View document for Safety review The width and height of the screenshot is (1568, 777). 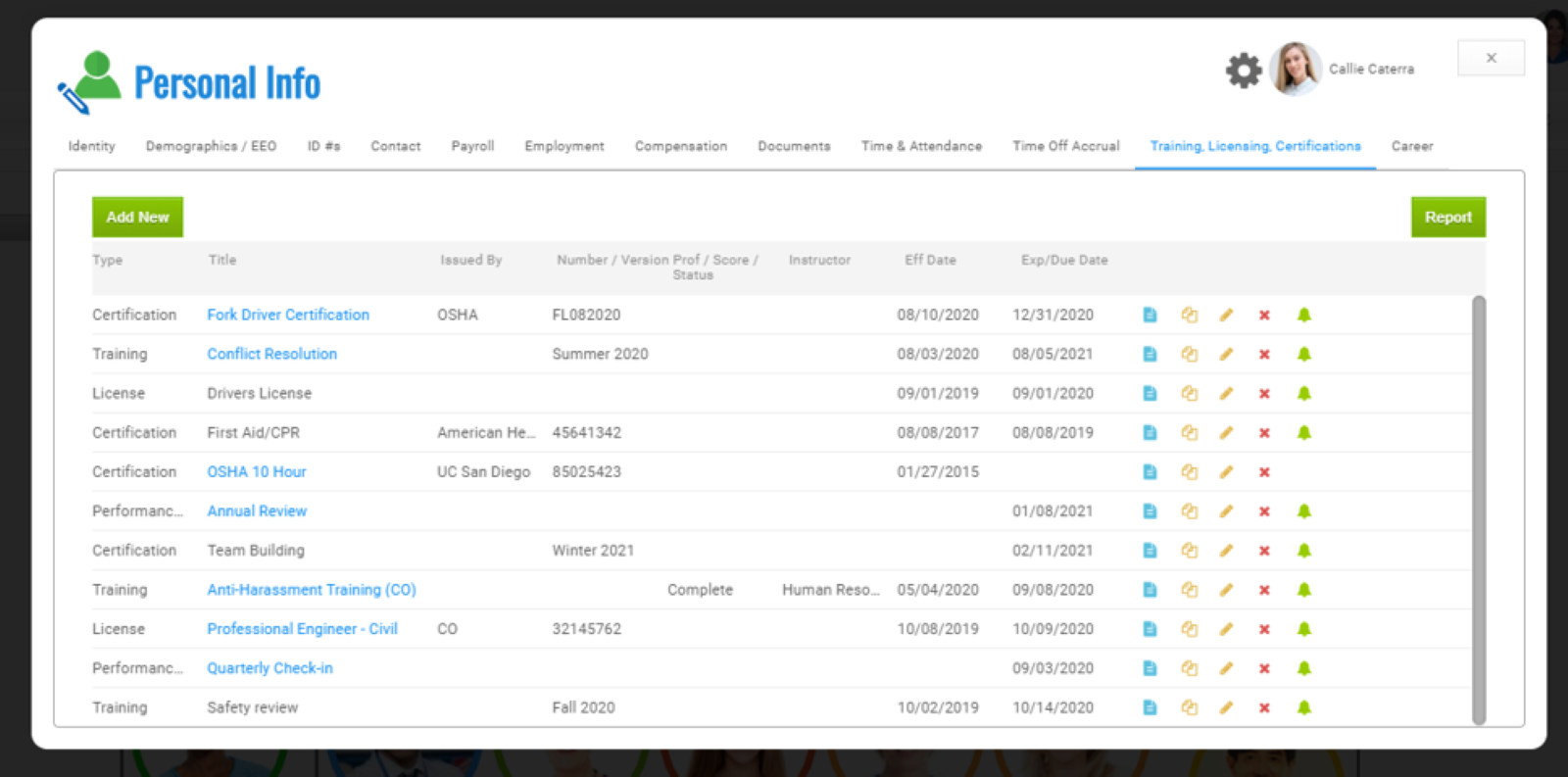pyautogui.click(x=1151, y=706)
